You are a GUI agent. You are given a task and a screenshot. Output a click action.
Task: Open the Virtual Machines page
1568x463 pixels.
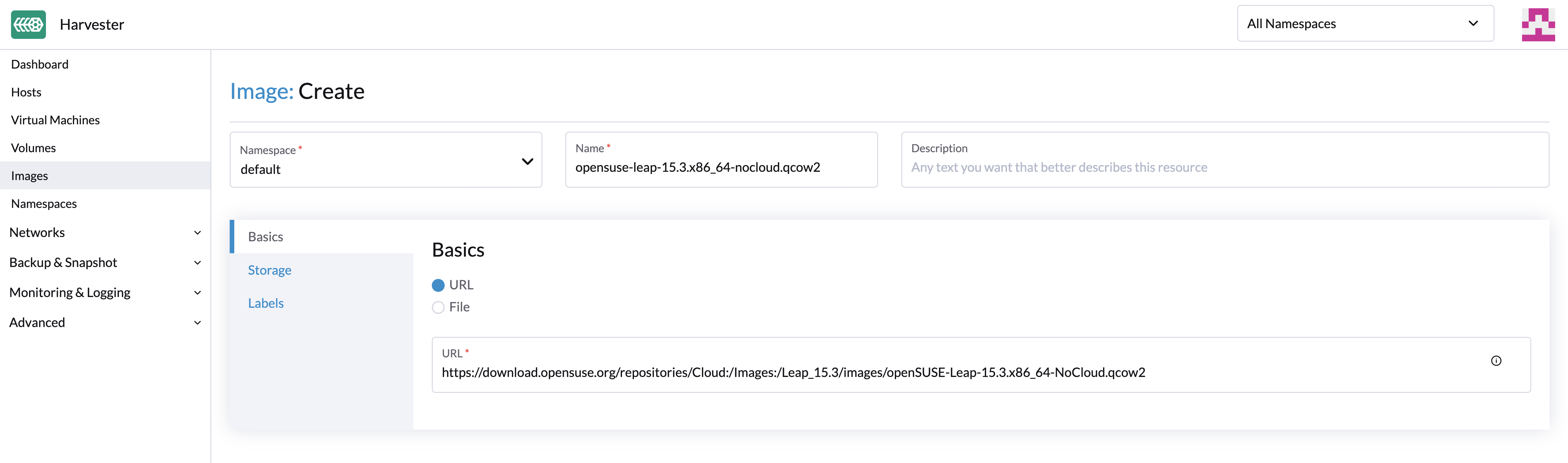[55, 120]
